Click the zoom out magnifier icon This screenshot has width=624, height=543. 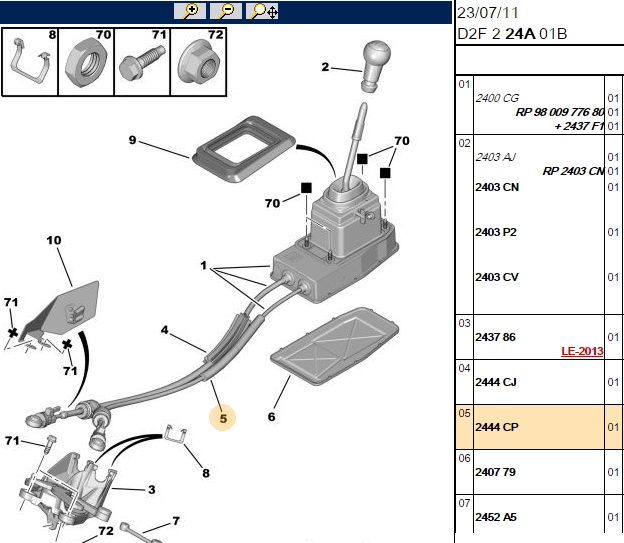(x=226, y=11)
